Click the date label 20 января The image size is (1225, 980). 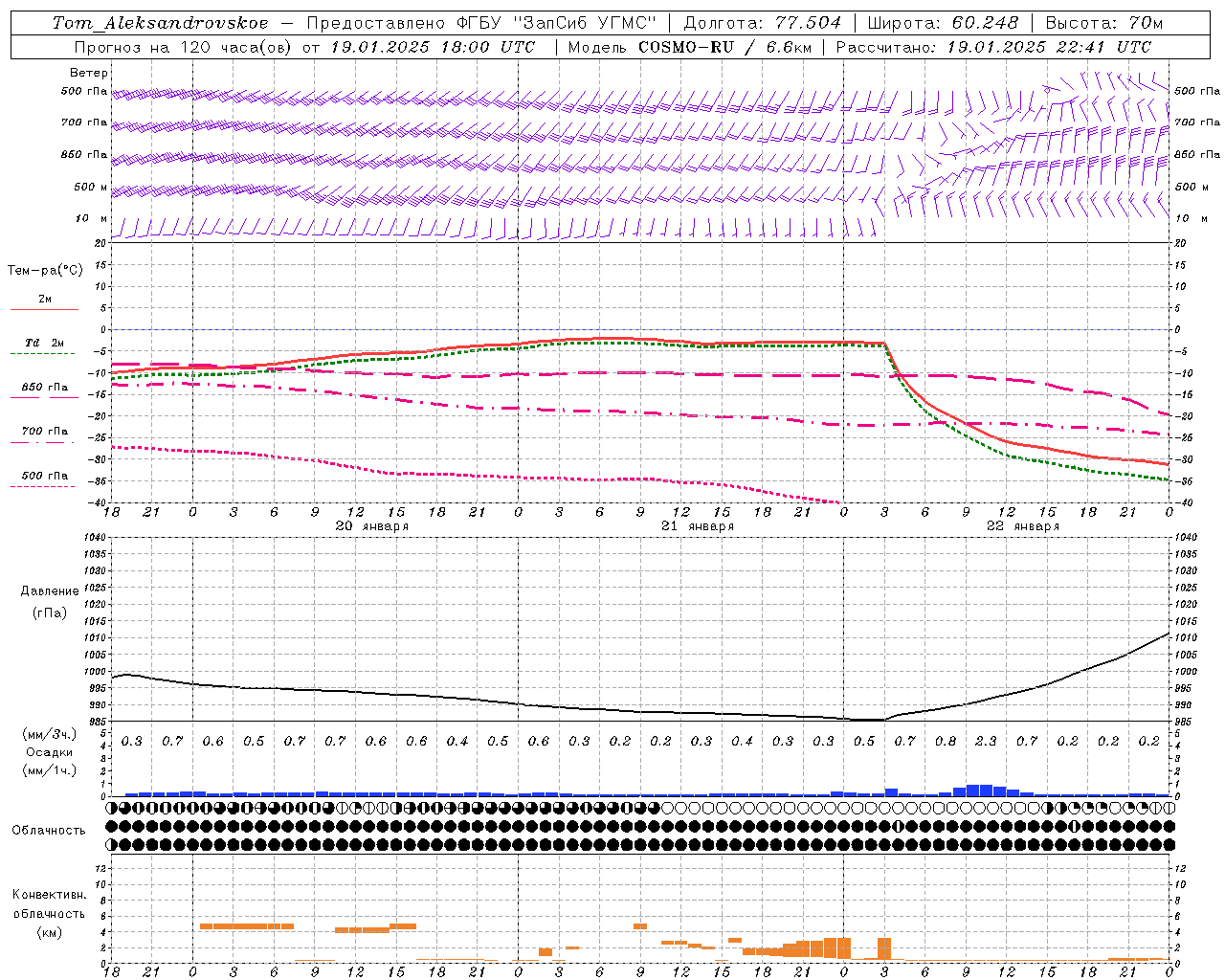tap(371, 526)
